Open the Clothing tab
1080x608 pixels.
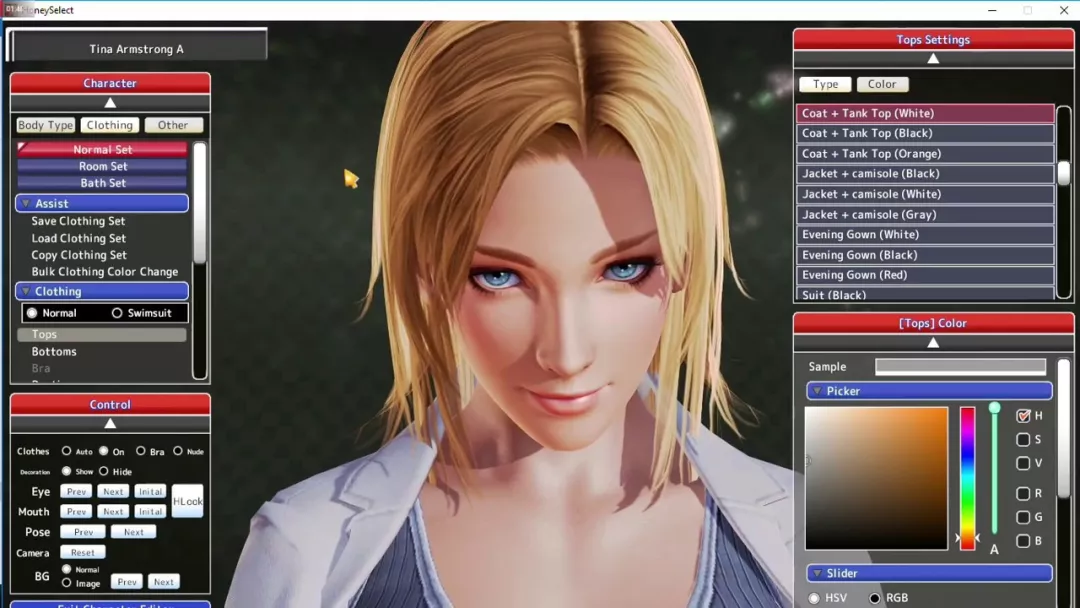tap(110, 125)
